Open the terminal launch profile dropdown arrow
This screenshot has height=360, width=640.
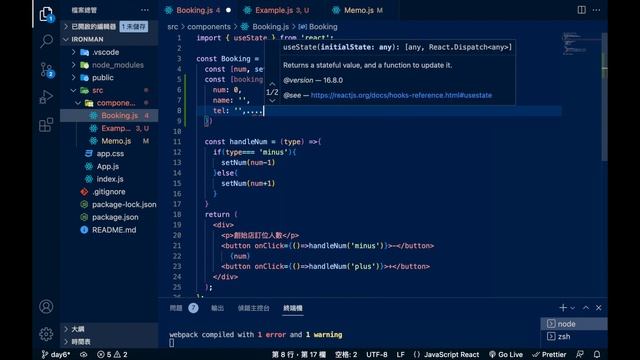[x=573, y=308]
